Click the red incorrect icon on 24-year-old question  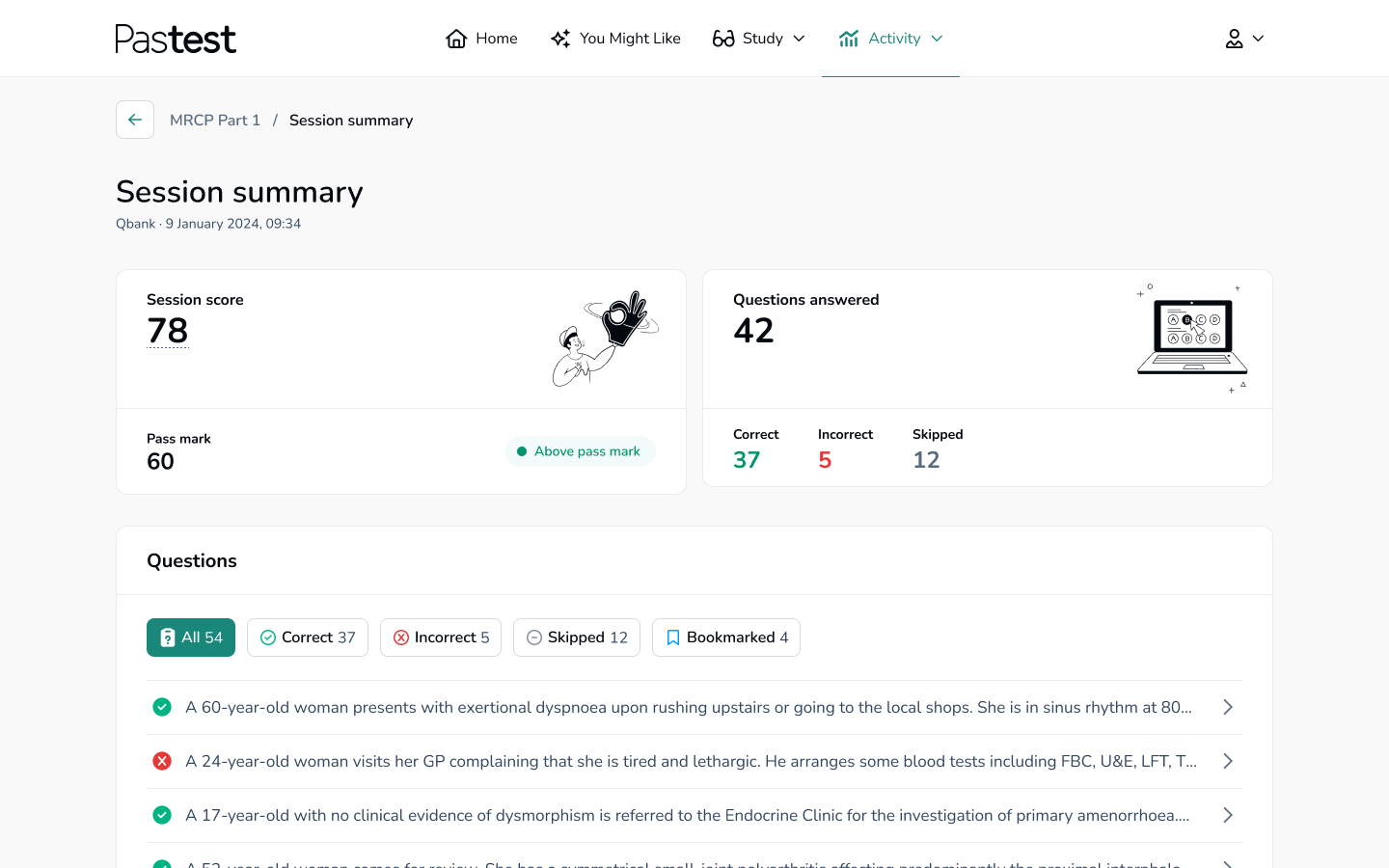tap(162, 761)
